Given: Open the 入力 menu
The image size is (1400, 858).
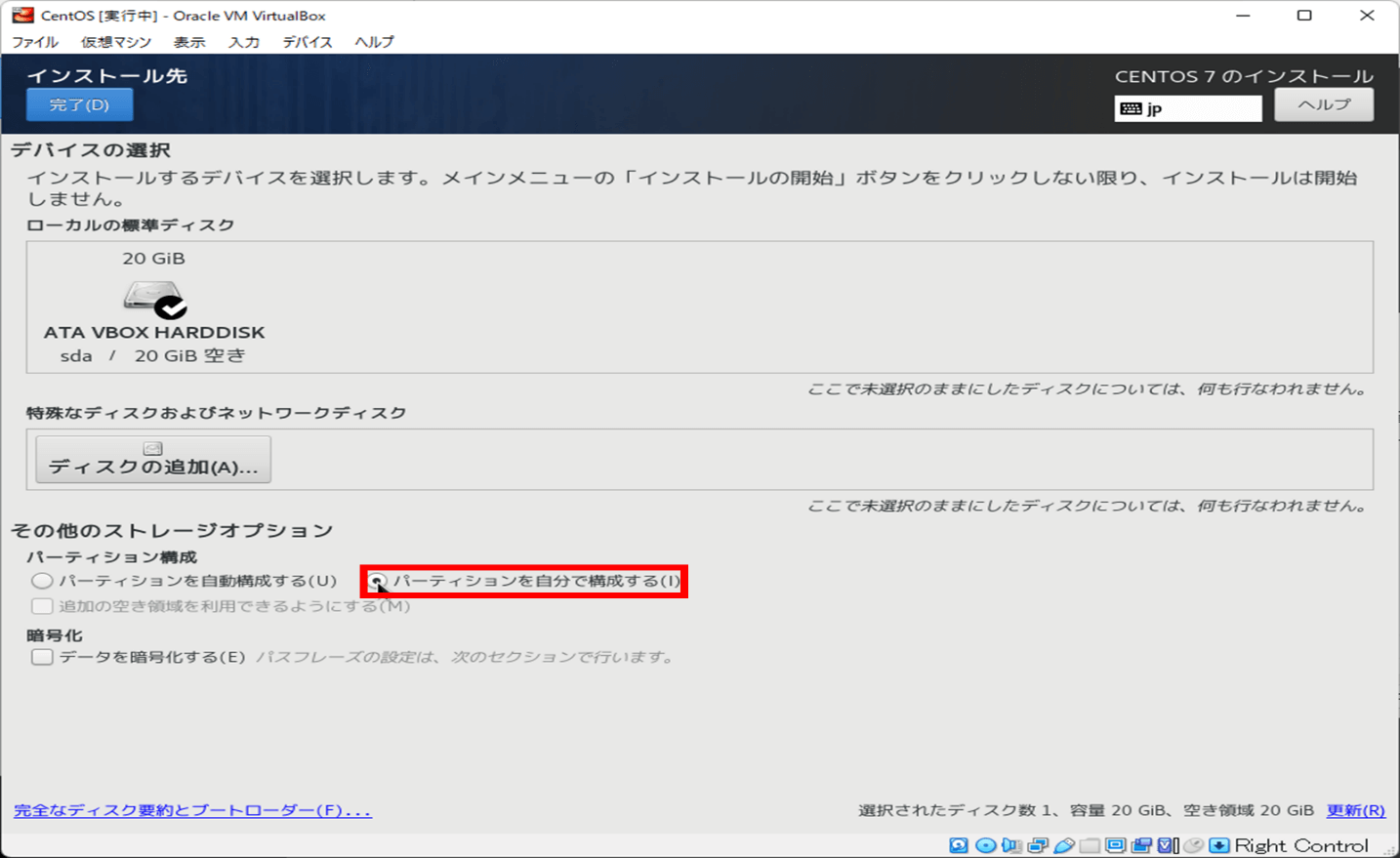Looking at the screenshot, I should [244, 42].
